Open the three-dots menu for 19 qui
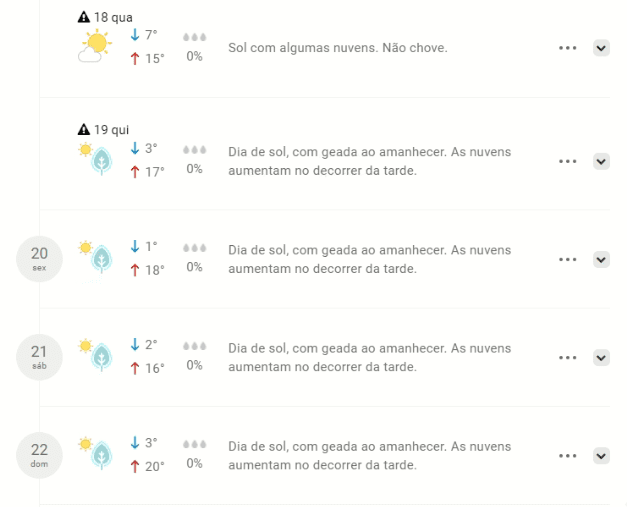The width and height of the screenshot is (627, 507). click(x=567, y=162)
